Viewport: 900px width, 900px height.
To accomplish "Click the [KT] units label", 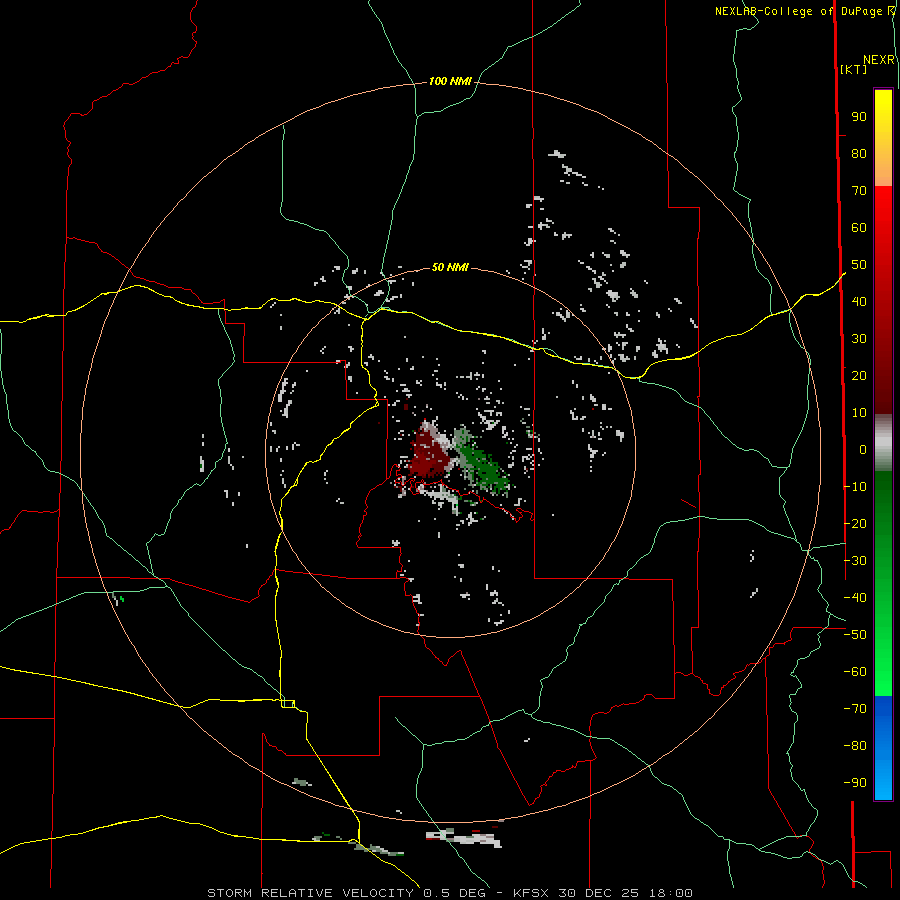I will point(854,69).
